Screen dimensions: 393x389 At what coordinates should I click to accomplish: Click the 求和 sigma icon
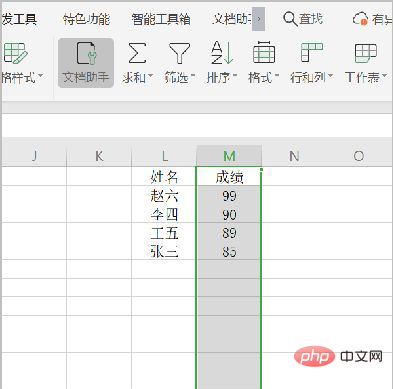137,53
